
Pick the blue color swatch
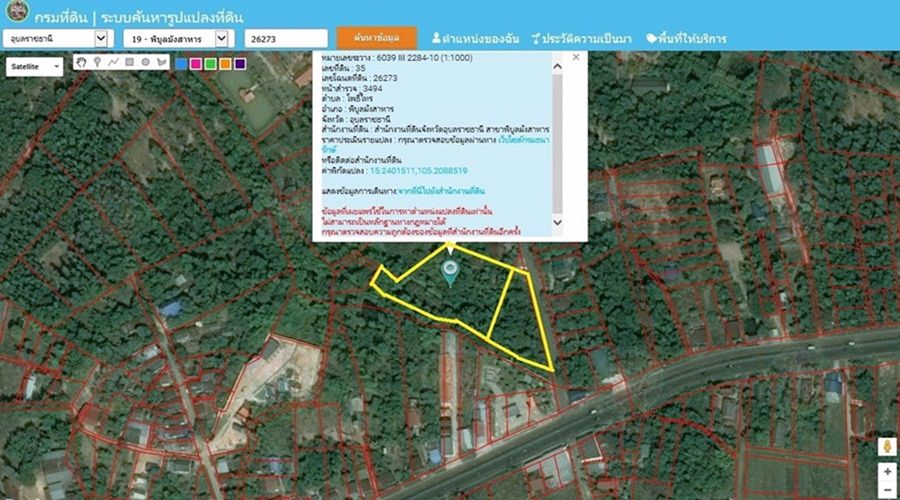(x=181, y=64)
